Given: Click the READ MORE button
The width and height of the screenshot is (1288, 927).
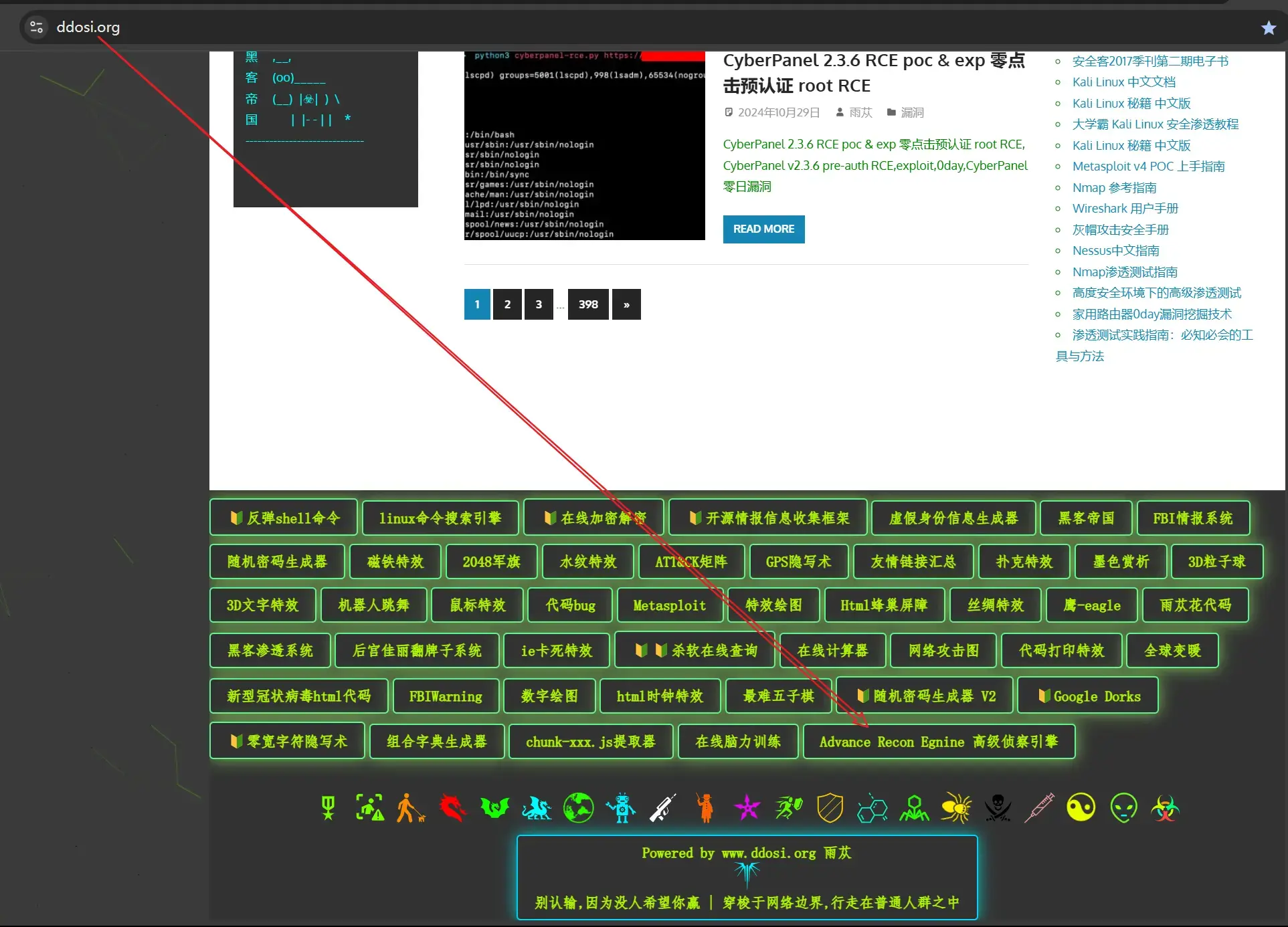Looking at the screenshot, I should point(763,229).
